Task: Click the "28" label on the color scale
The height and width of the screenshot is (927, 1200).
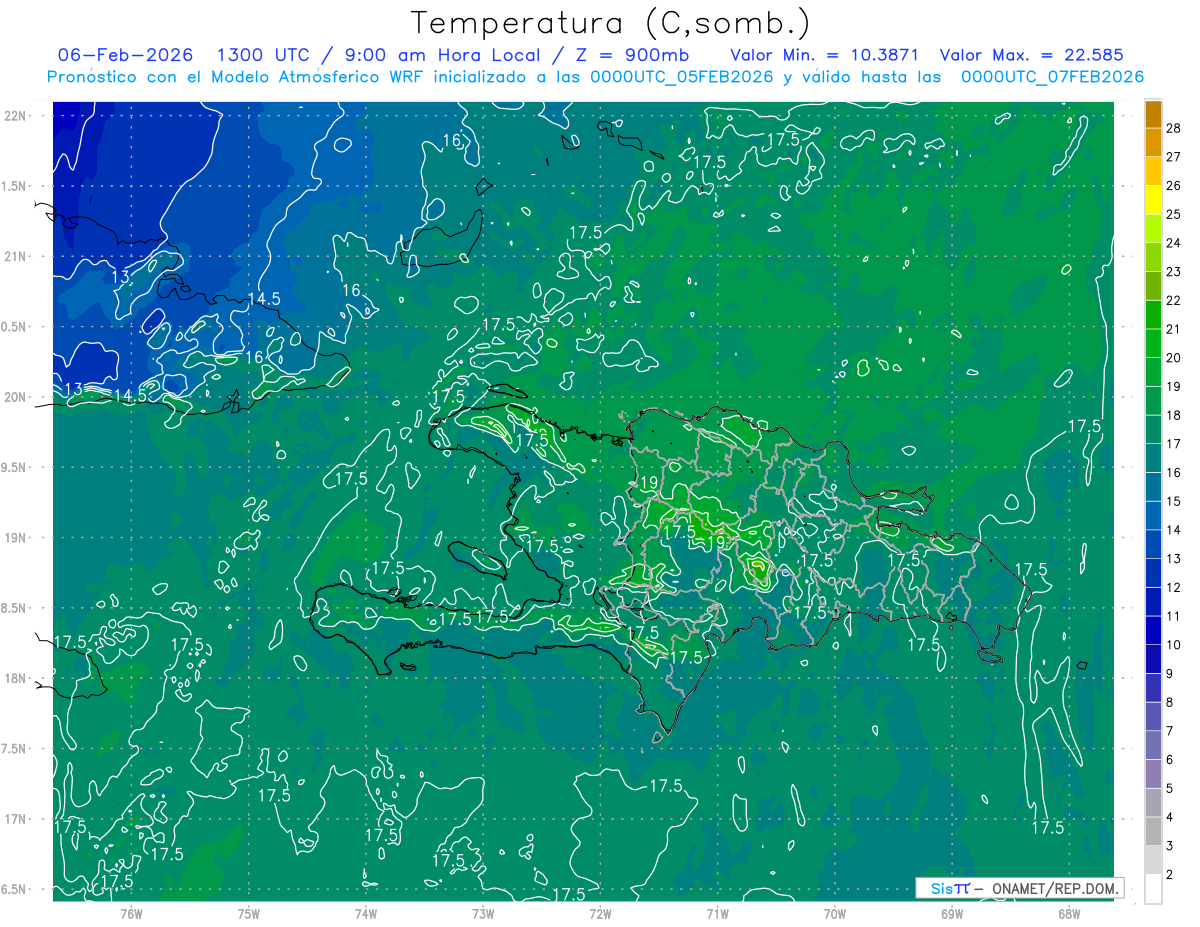Action: (x=1174, y=127)
